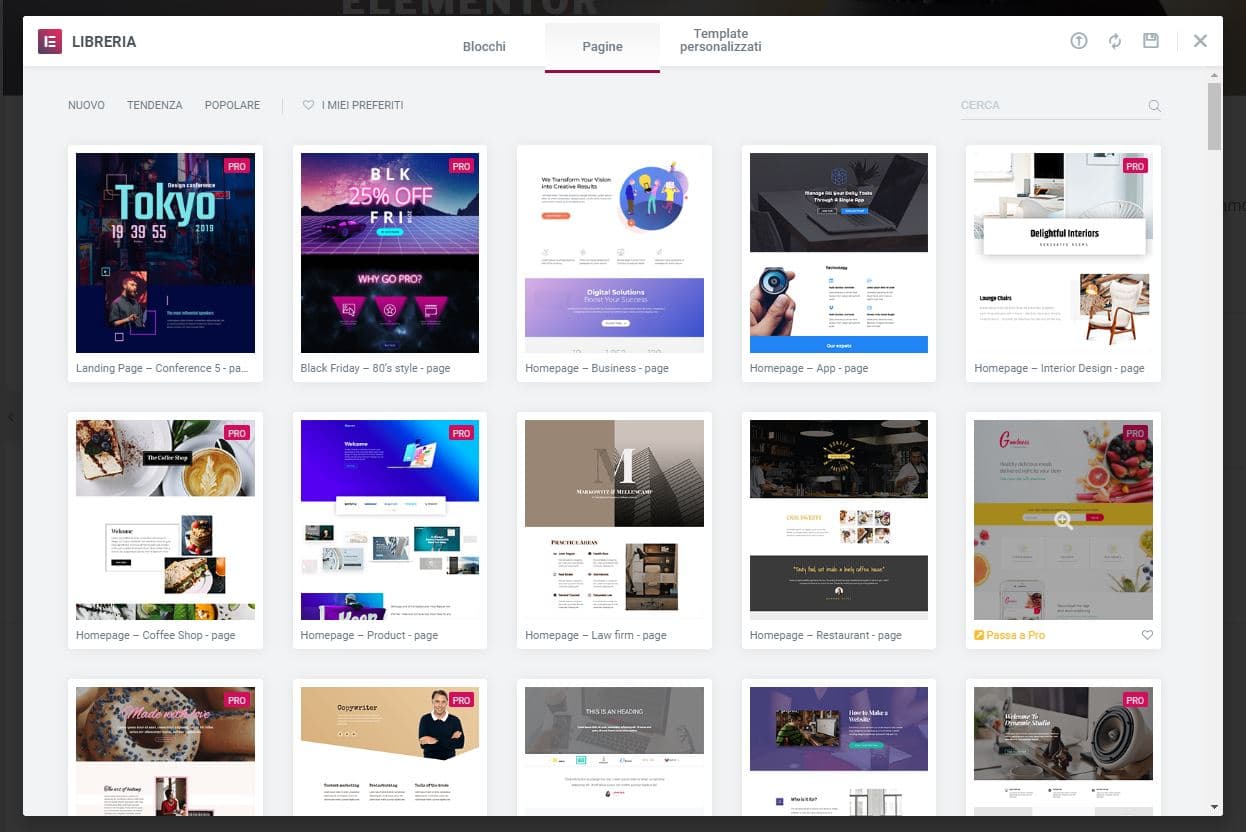Viewport: 1246px width, 832px height.
Task: Click the search magnifier icon
Action: click(1154, 105)
